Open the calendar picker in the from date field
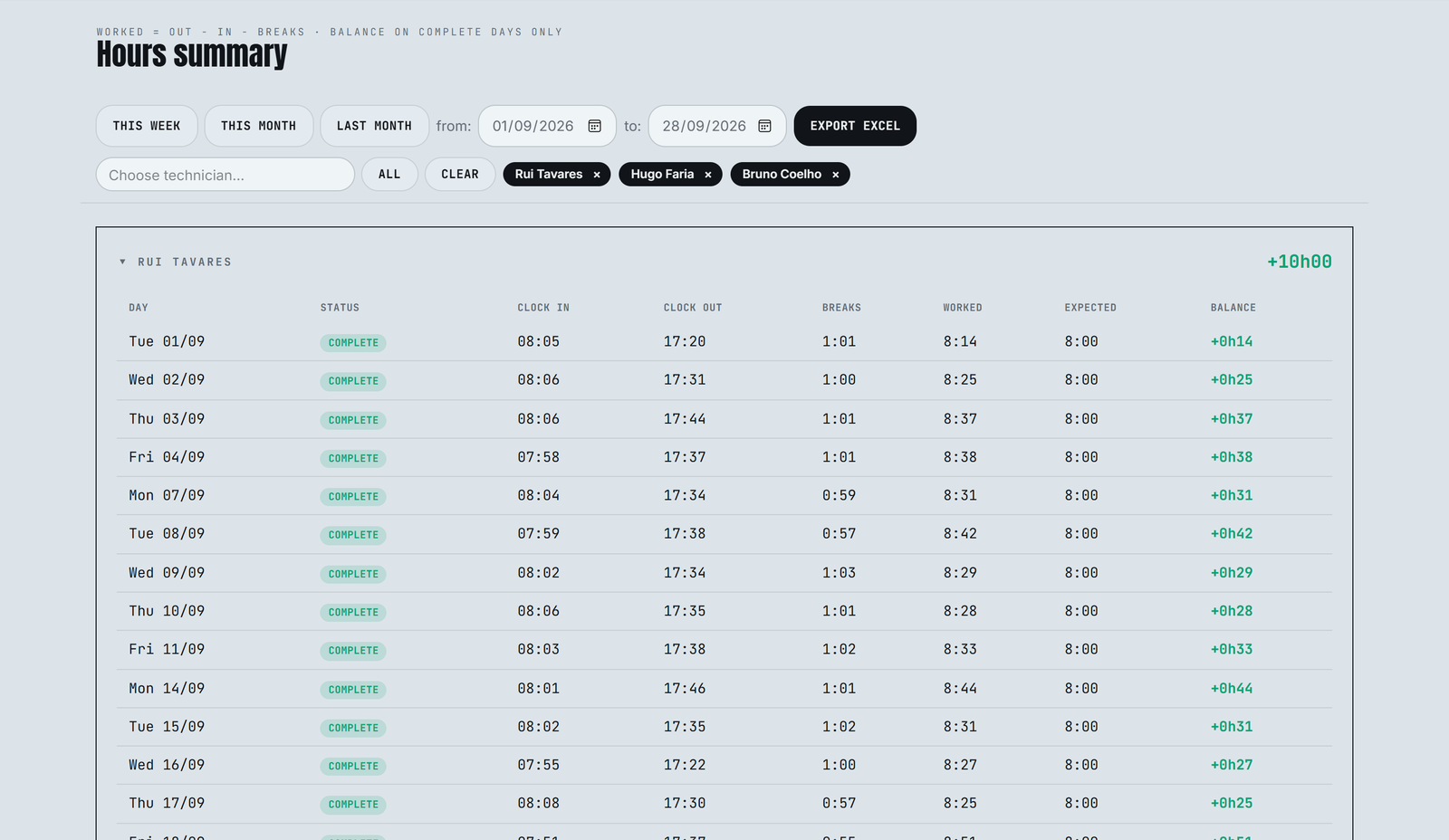This screenshot has width=1449, height=840. point(595,126)
